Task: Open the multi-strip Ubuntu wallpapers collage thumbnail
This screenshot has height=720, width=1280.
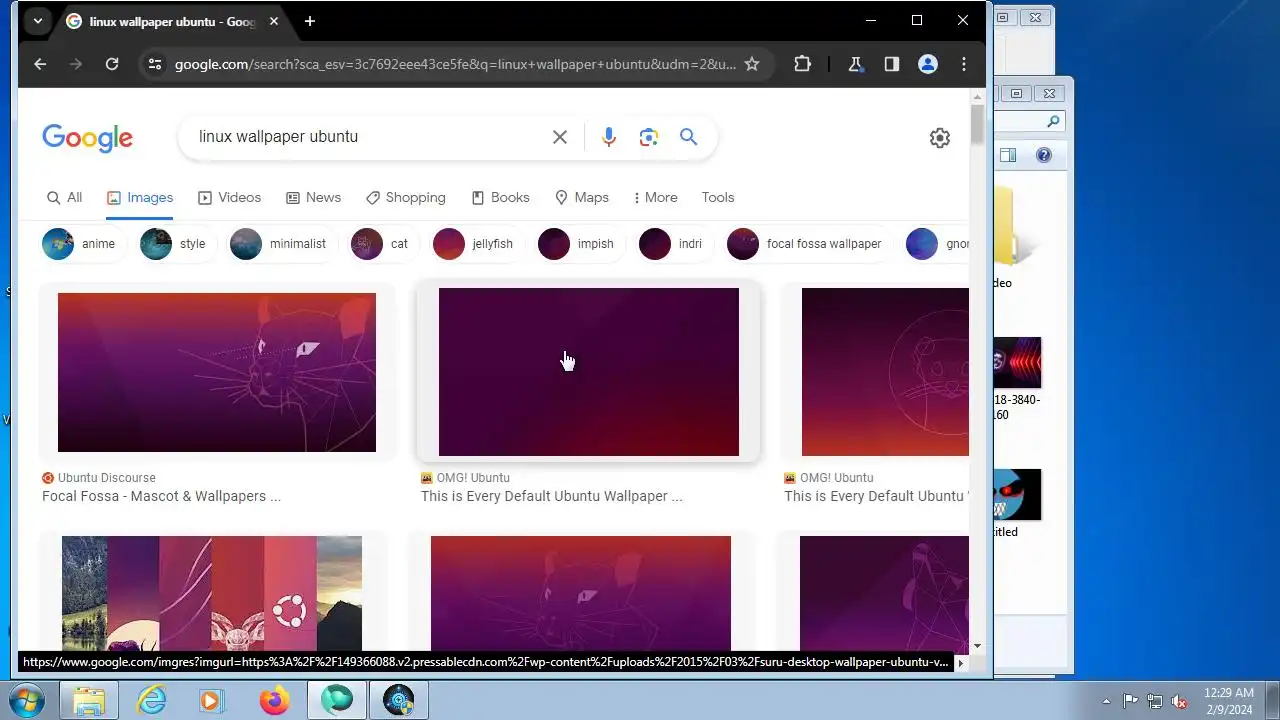Action: tap(212, 593)
